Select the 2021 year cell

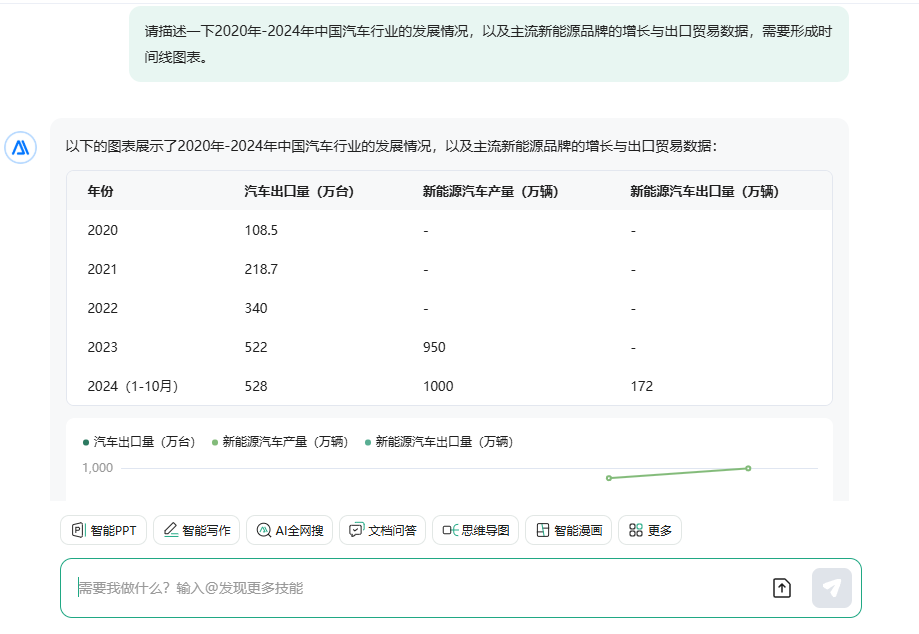pos(103,270)
